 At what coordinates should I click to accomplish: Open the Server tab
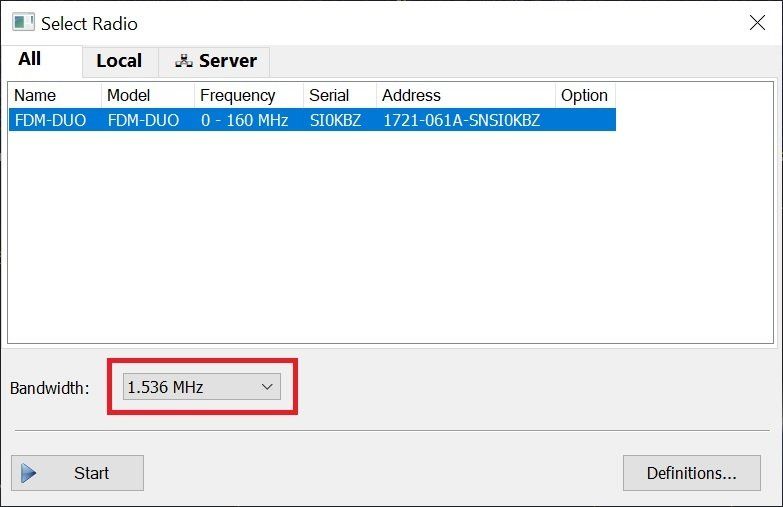click(214, 61)
